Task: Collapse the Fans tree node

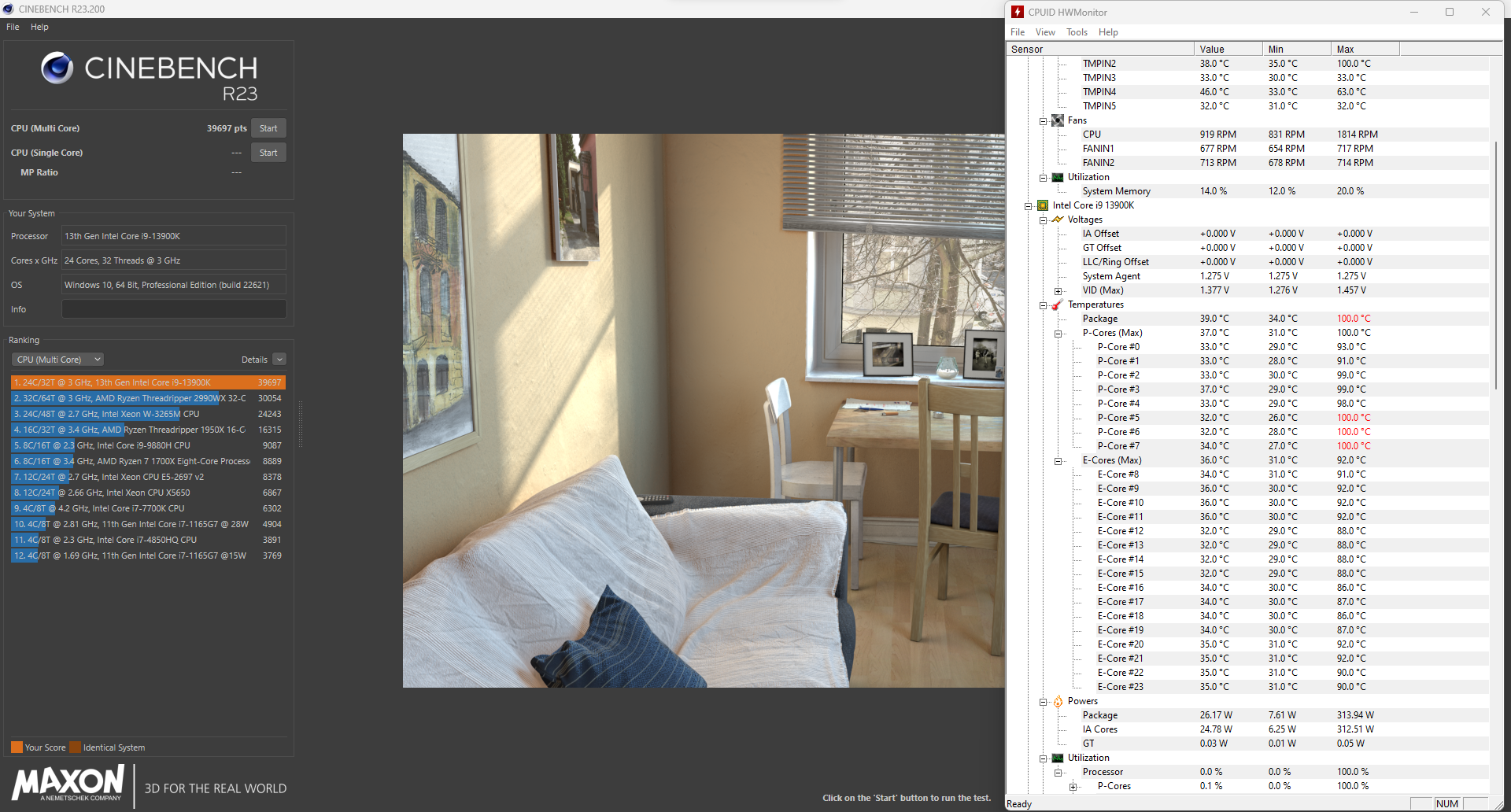Action: 1044,121
